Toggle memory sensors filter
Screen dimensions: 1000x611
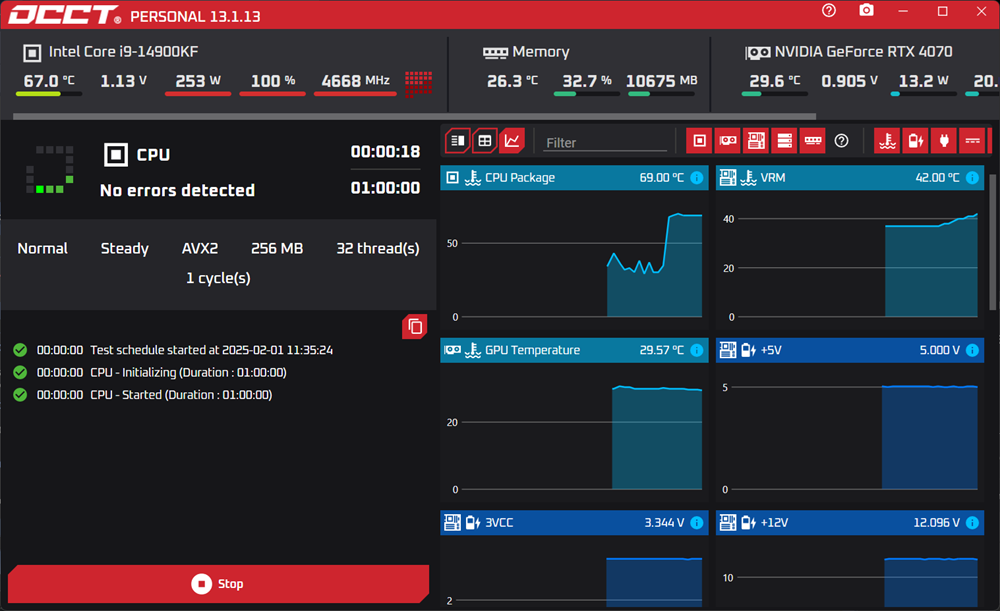pyautogui.click(x=812, y=141)
